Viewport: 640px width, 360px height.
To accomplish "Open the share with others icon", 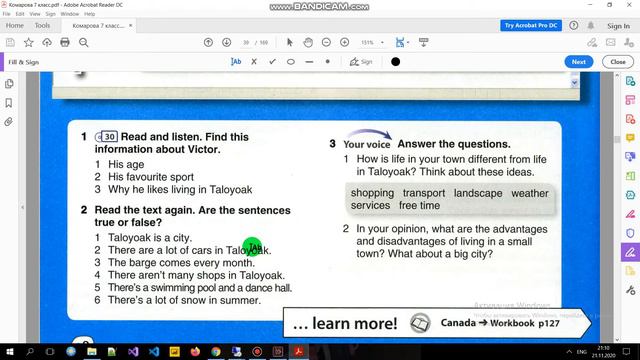I will (629, 42).
